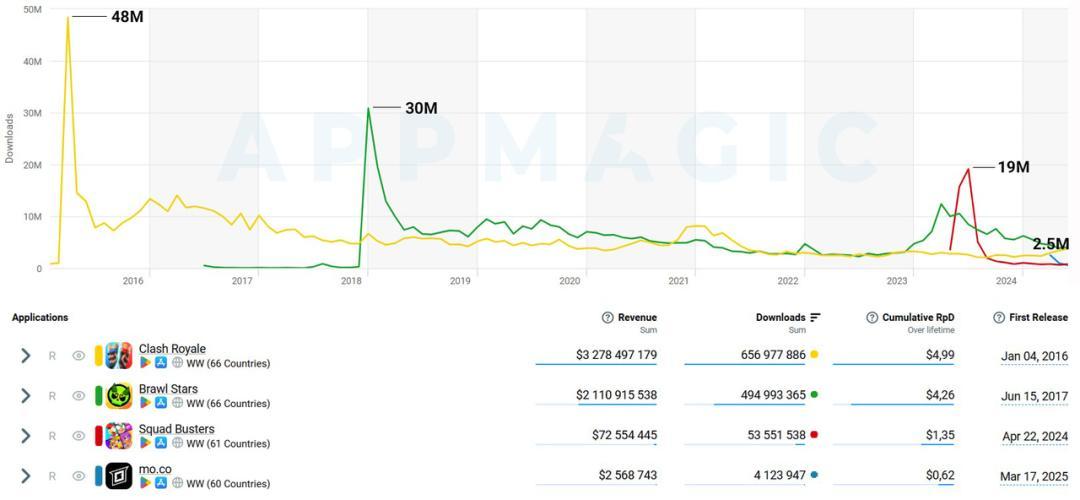Expand the Clash Royale row
This screenshot has width=1080, height=500.
point(26,356)
